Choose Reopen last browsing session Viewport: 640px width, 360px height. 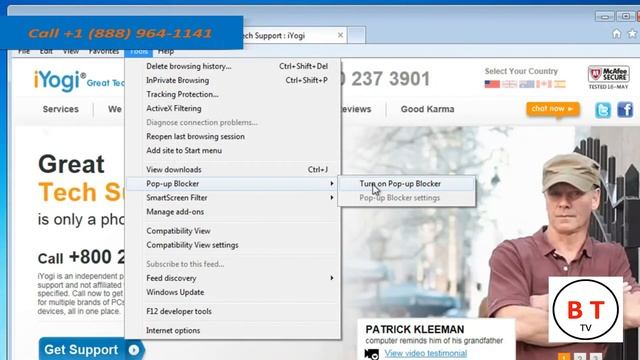coord(233,136)
